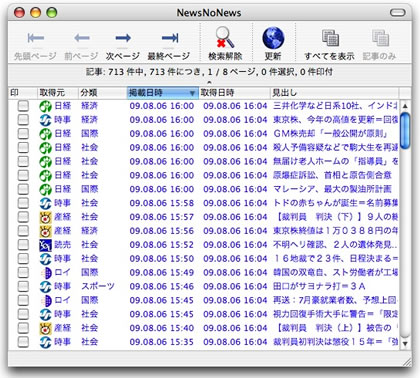
Task: Sort by the 印 column header
Action: [23, 93]
